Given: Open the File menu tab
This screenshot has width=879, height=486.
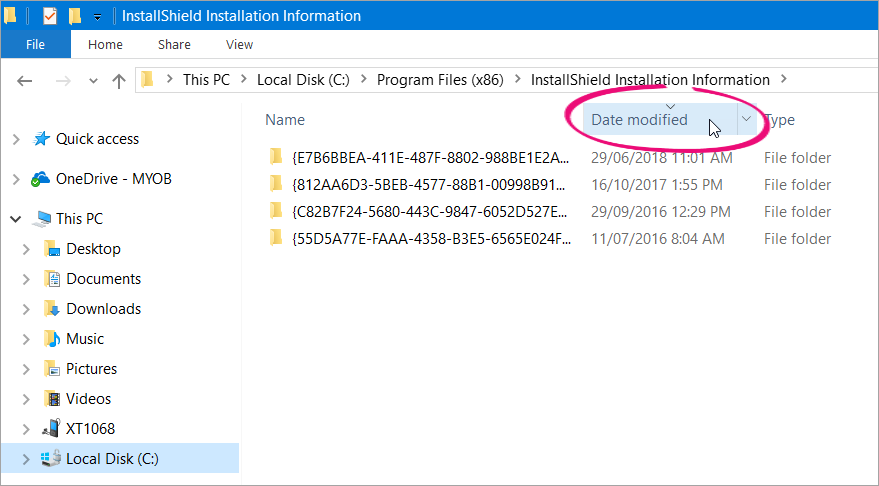Looking at the screenshot, I should (35, 45).
